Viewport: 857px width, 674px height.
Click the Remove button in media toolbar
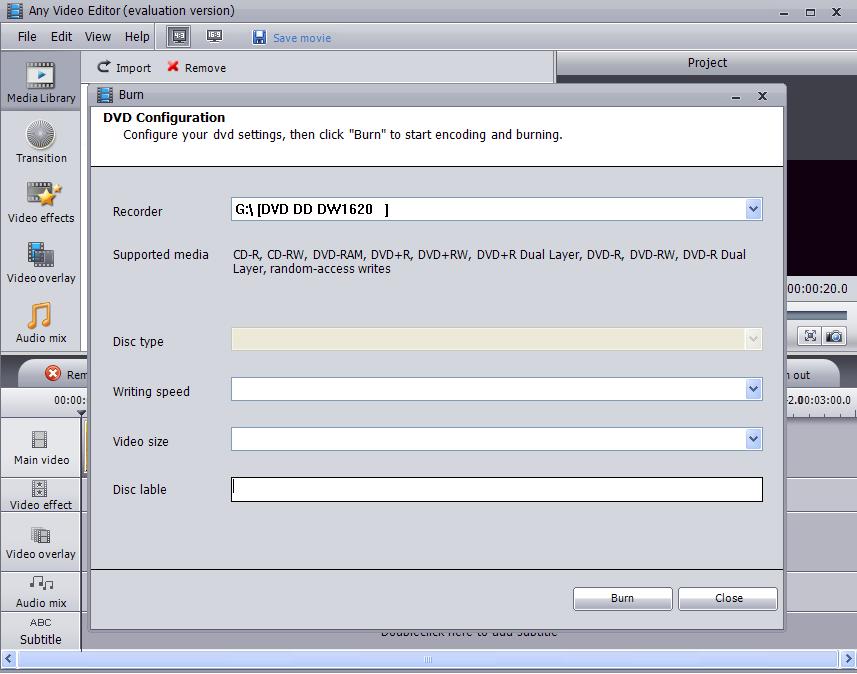click(197, 67)
